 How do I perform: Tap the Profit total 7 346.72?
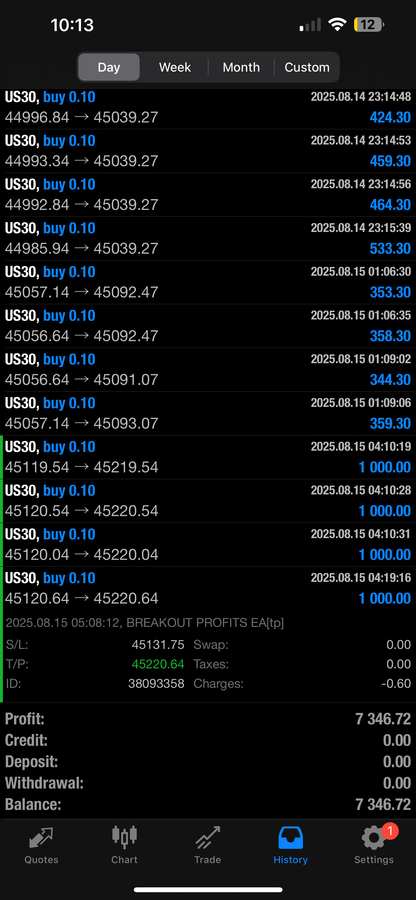coord(383,719)
